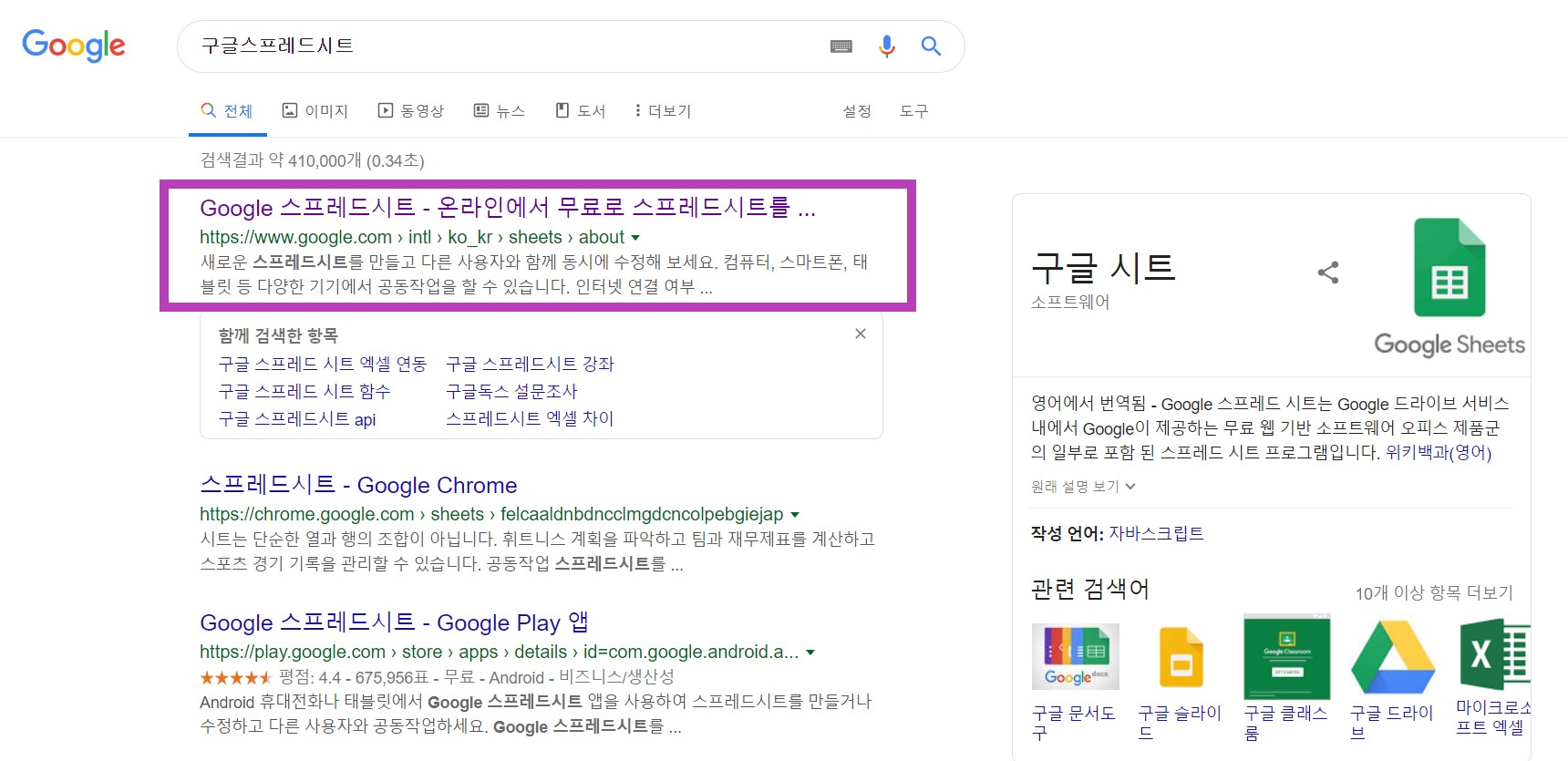
Task: Open the 더보기 menu
Action: pos(663,111)
